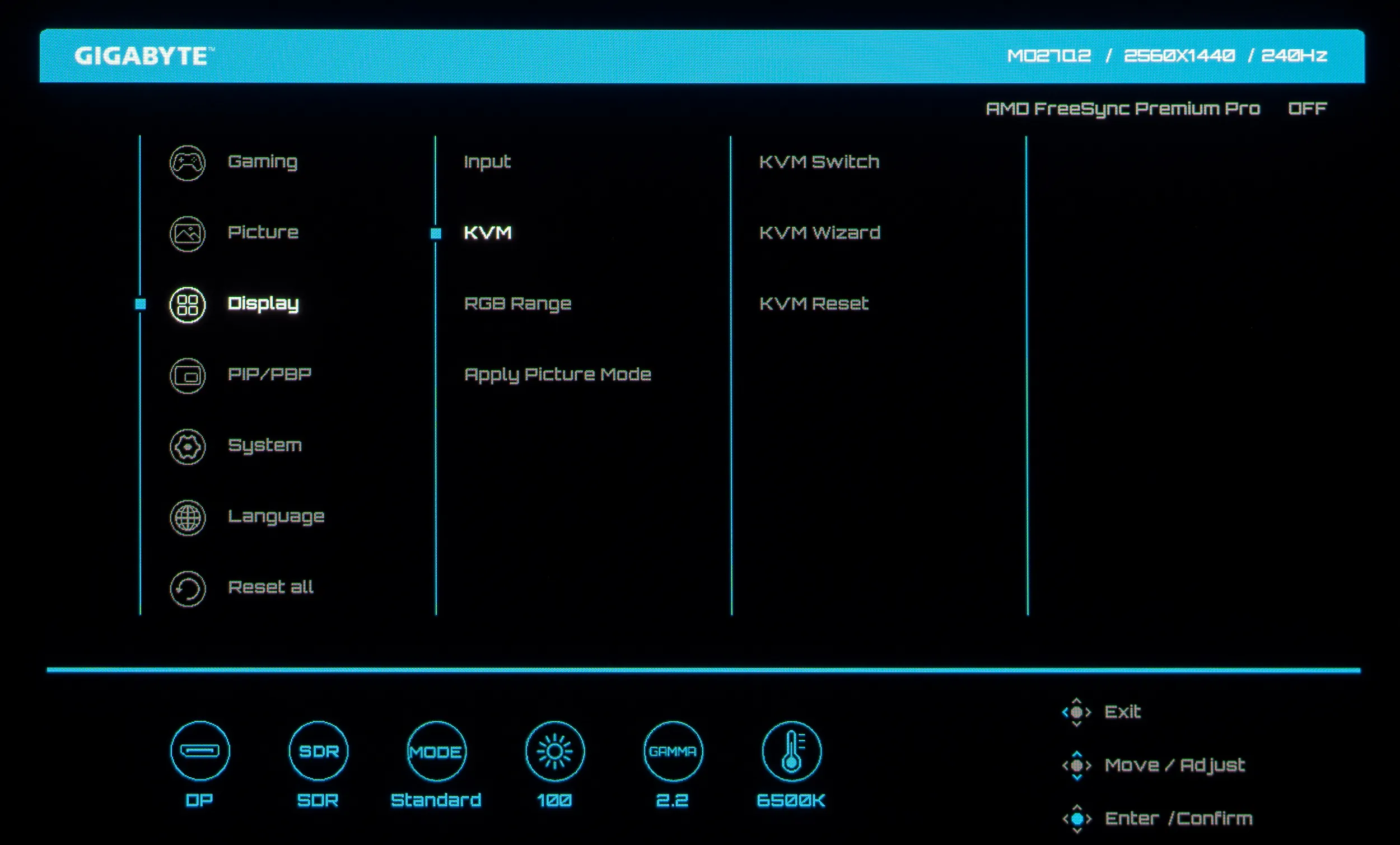This screenshot has width=1400, height=845.
Task: Click the brightness sun icon showing 100
Action: (554, 751)
